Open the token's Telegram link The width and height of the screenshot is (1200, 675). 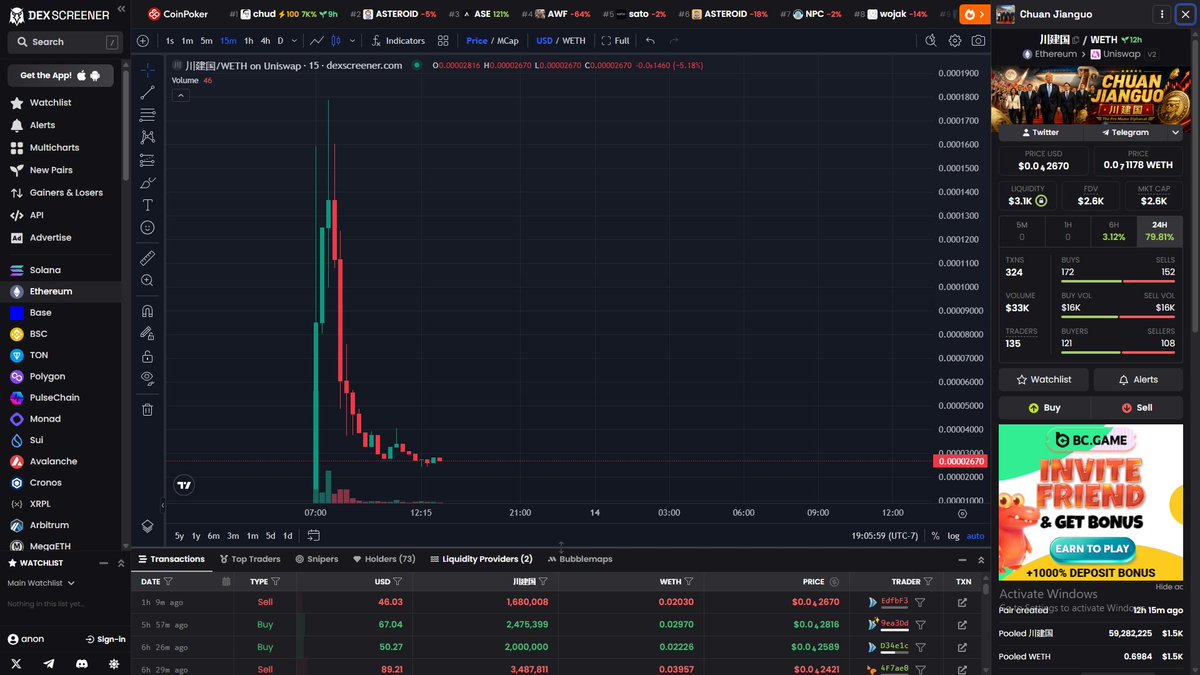[x=1125, y=132]
